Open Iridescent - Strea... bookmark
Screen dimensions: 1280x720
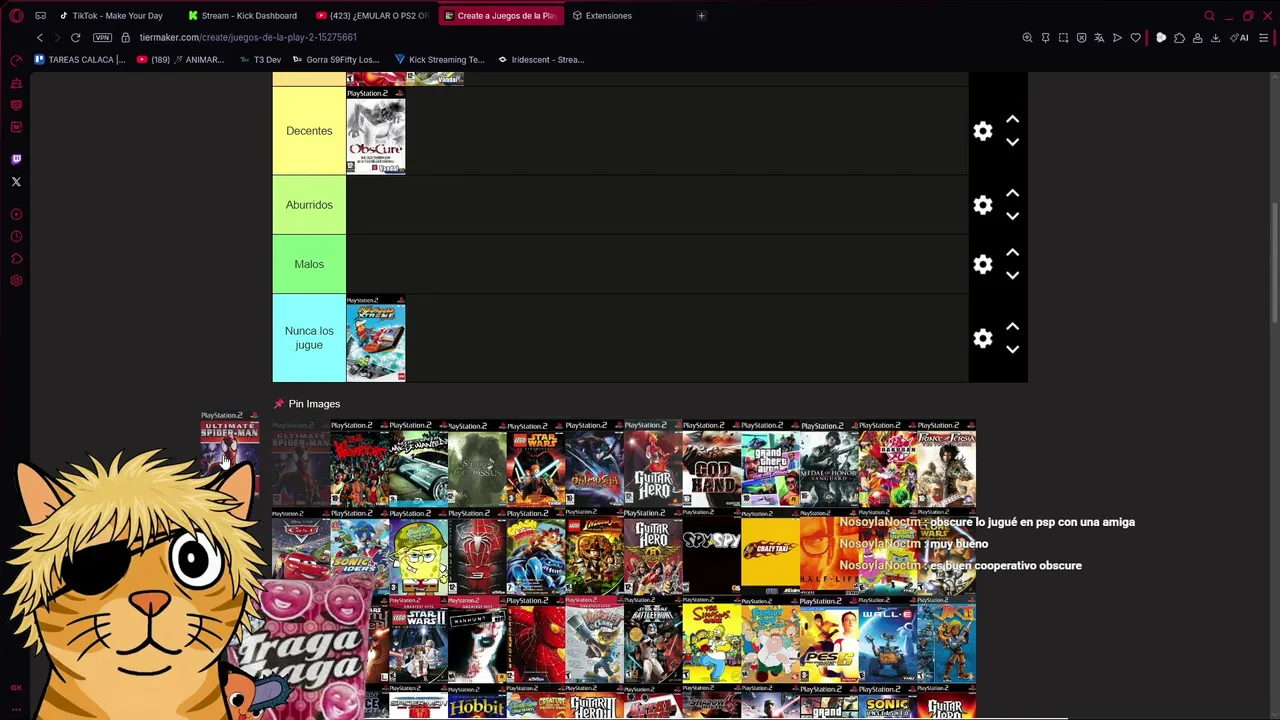[541, 60]
